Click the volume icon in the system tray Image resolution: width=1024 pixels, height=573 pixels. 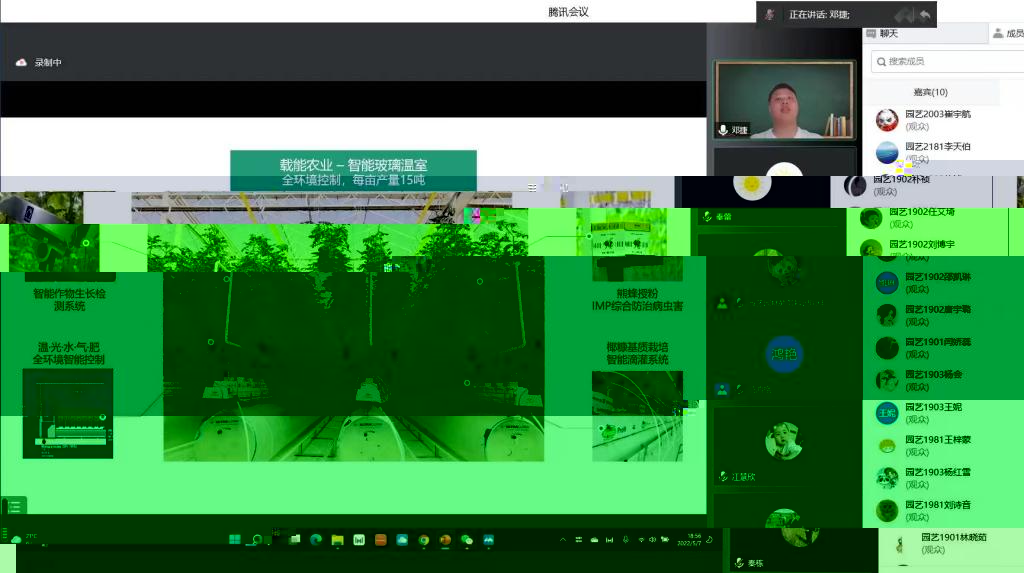652,540
